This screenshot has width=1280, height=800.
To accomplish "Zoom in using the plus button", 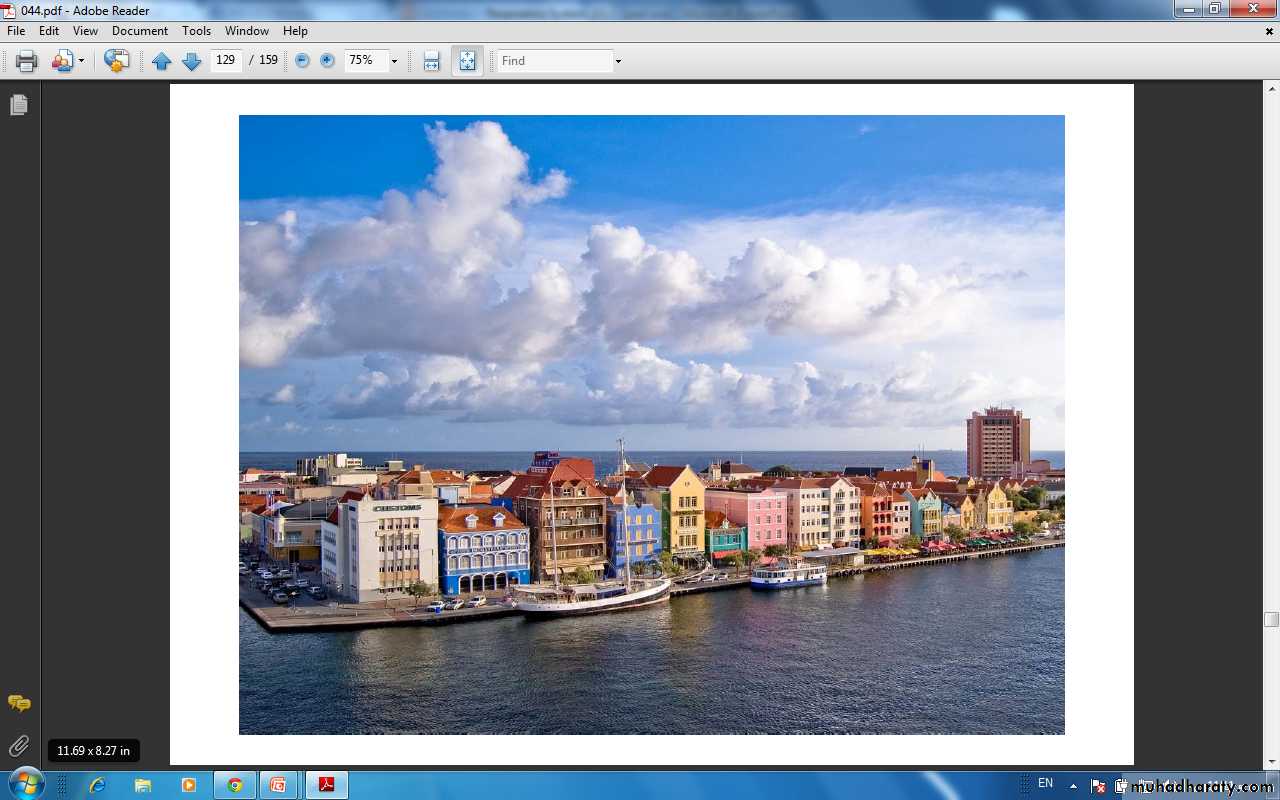I will [327, 61].
